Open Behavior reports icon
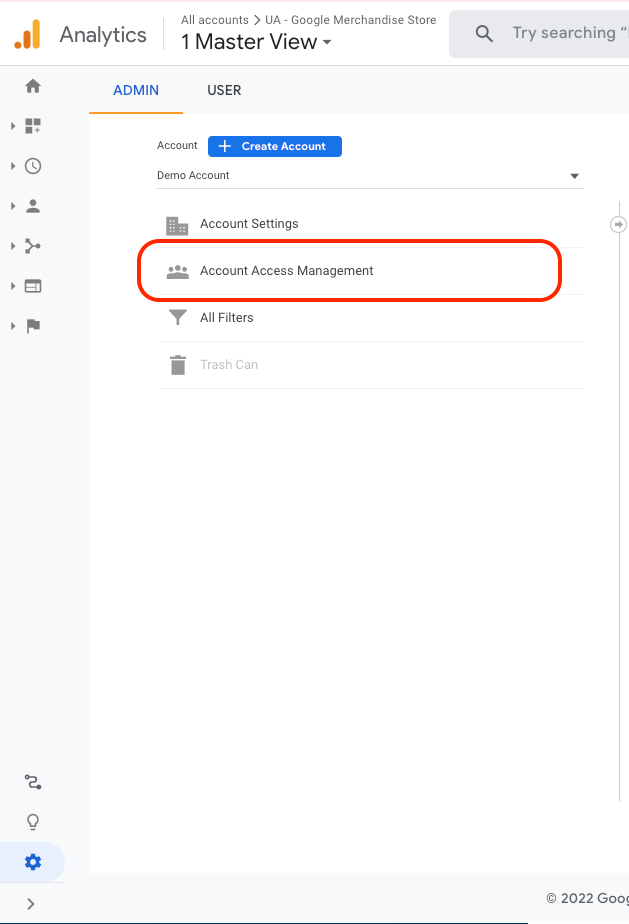This screenshot has height=924, width=629. 33,286
